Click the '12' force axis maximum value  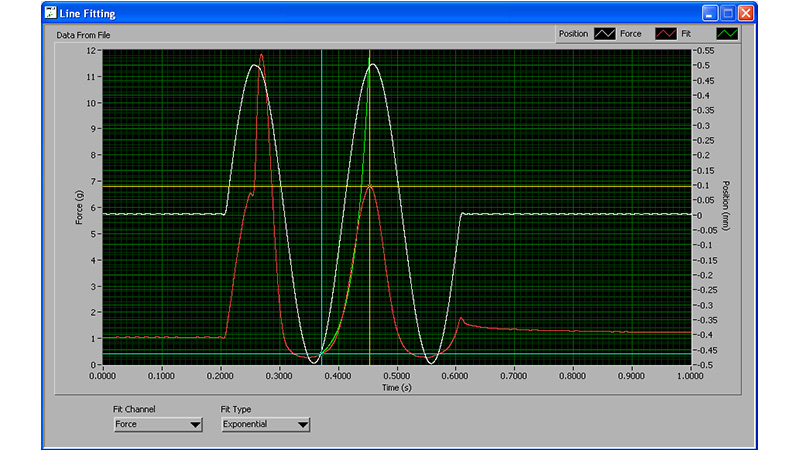(x=91, y=51)
